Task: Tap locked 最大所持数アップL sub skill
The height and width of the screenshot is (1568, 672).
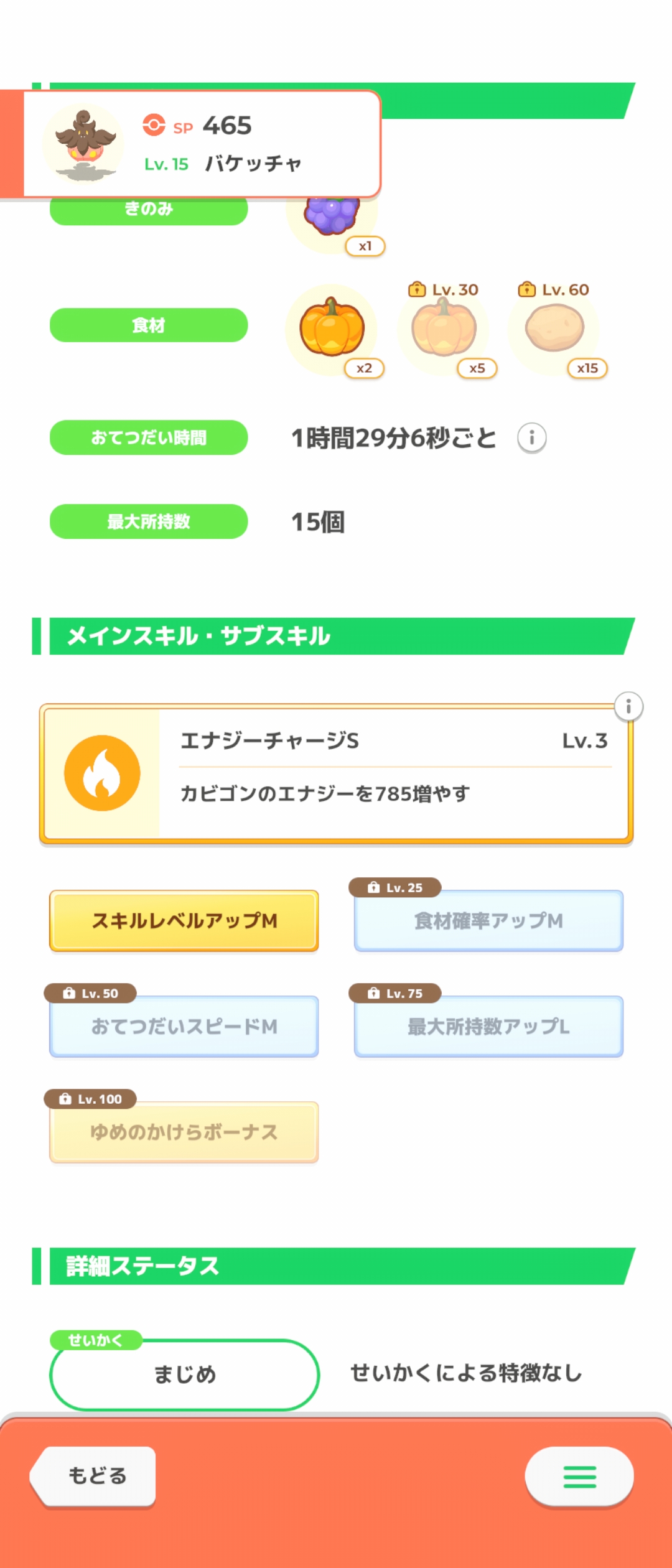Action: coord(488,1026)
